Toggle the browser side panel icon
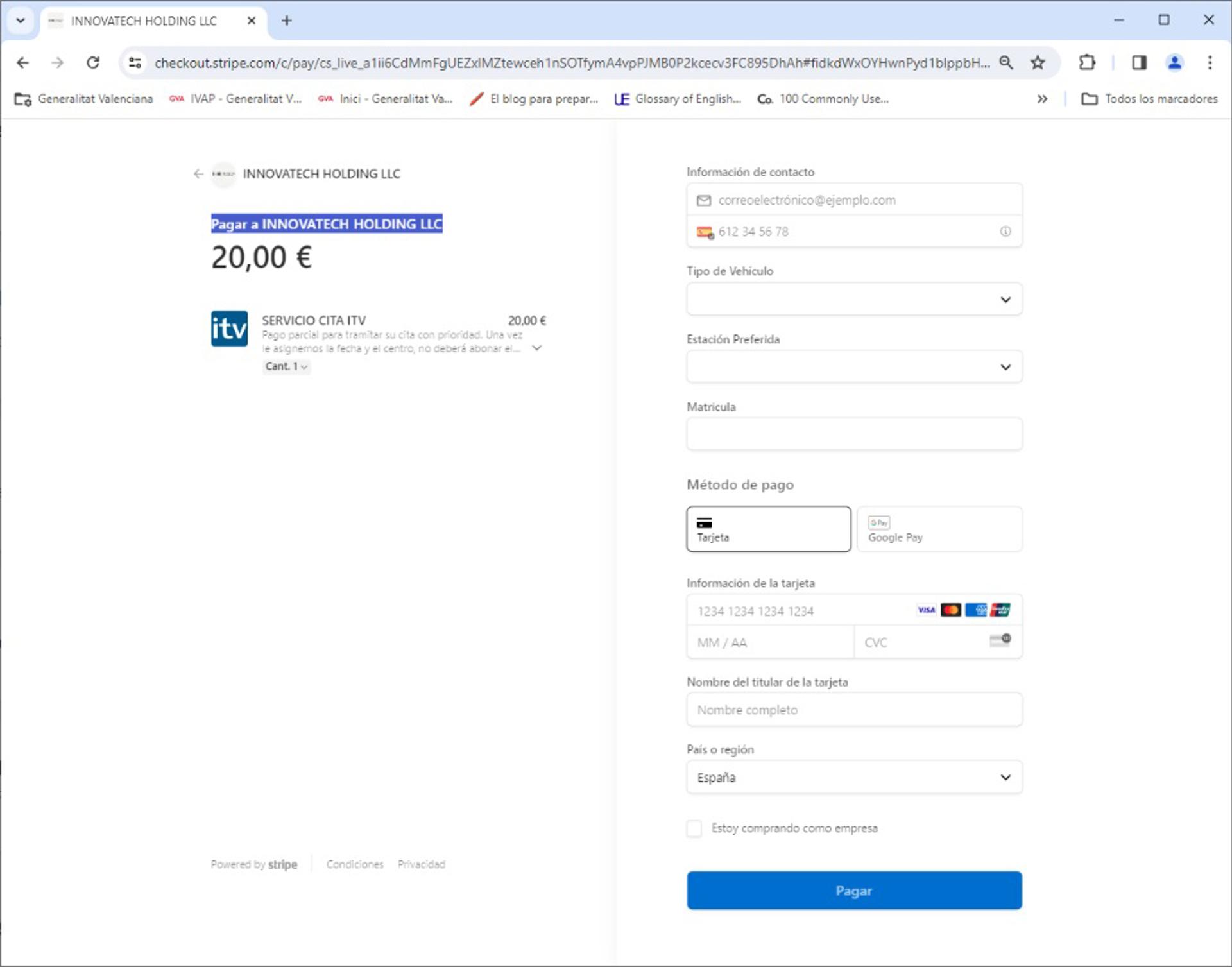 (1139, 63)
